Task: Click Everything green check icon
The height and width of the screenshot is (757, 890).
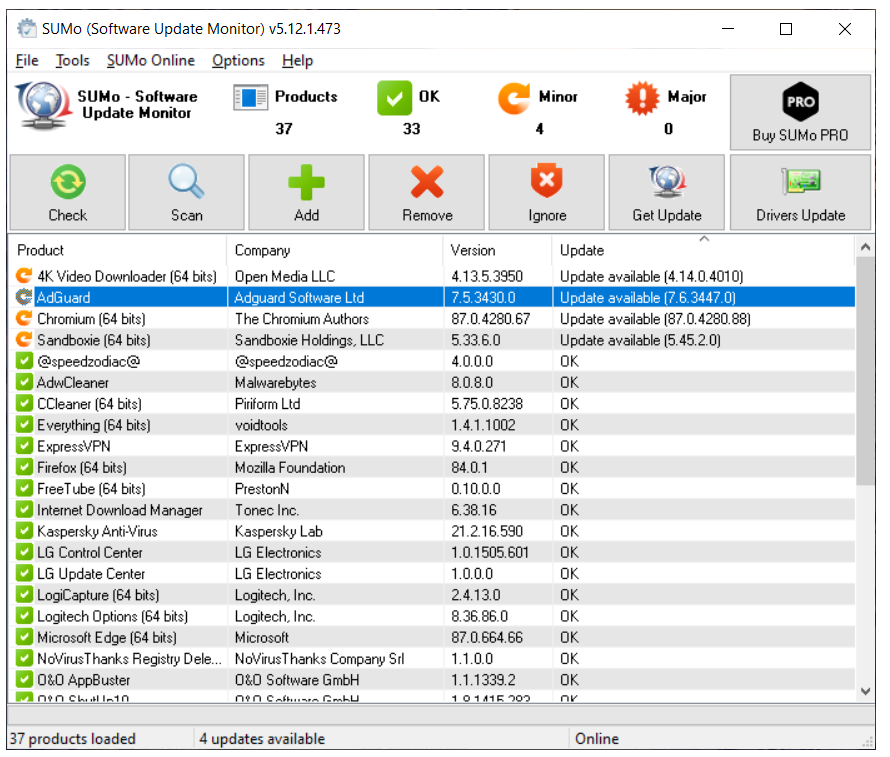Action: pos(24,424)
